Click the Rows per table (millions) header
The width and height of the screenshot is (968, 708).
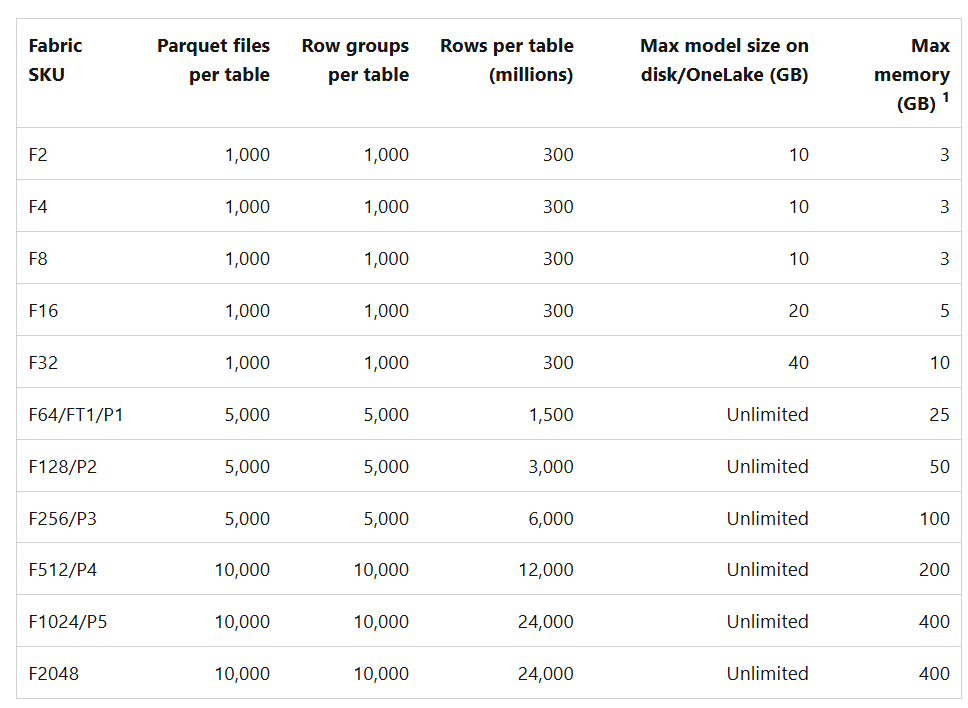coord(507,60)
